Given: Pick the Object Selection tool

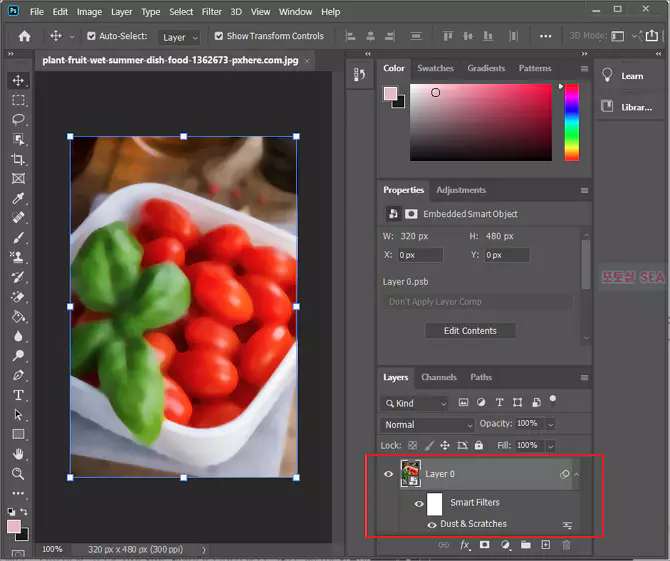Looking at the screenshot, I should [x=18, y=139].
